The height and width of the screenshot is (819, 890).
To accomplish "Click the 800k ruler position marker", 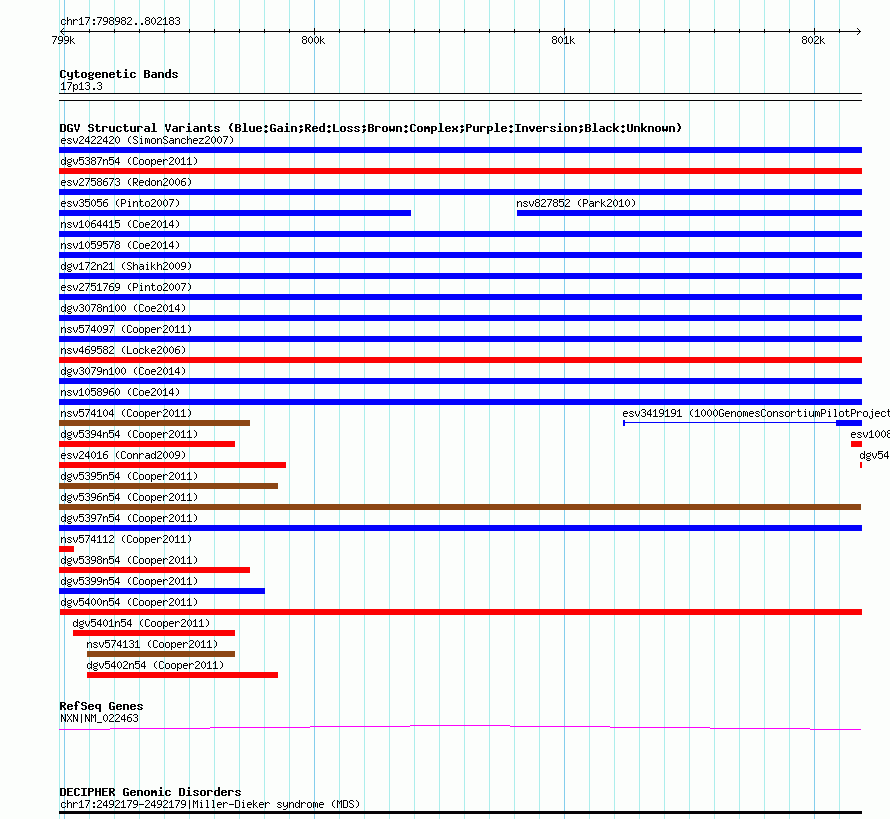I will click(x=312, y=40).
